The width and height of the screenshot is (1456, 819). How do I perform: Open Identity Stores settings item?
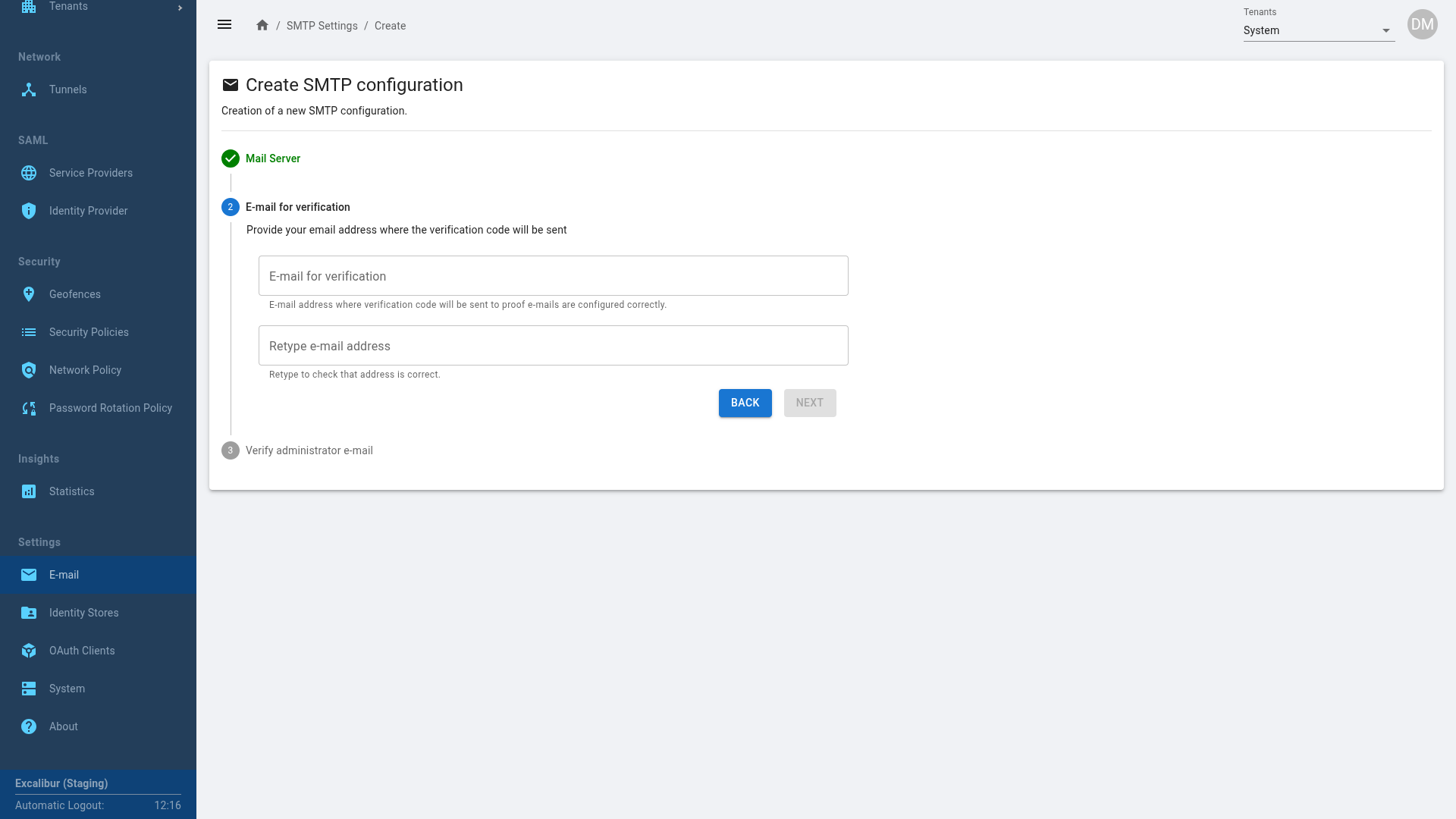83,613
